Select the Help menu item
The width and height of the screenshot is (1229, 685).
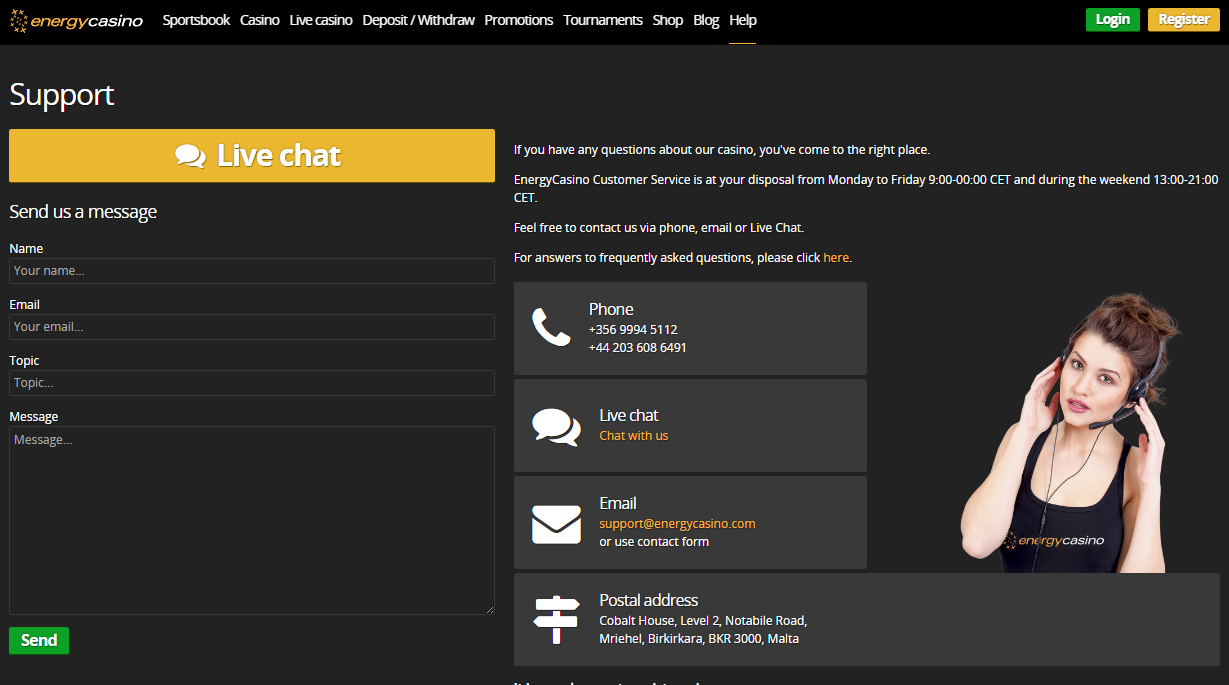(x=743, y=20)
